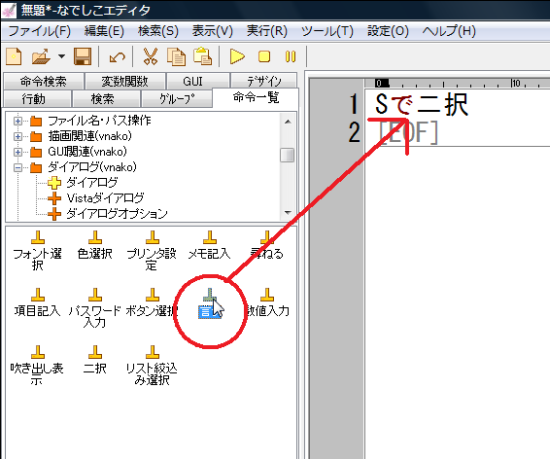Viewport: 550px width, 459px height.
Task: Select the ダイアログ child item
Action: (x=92, y=183)
